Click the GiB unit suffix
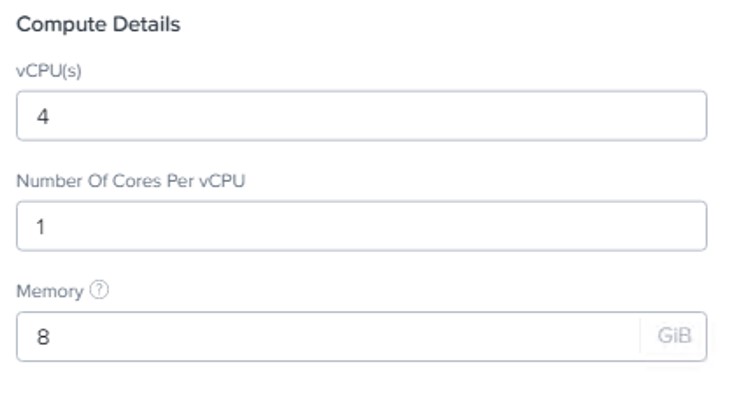752x406 pixels. [674, 337]
